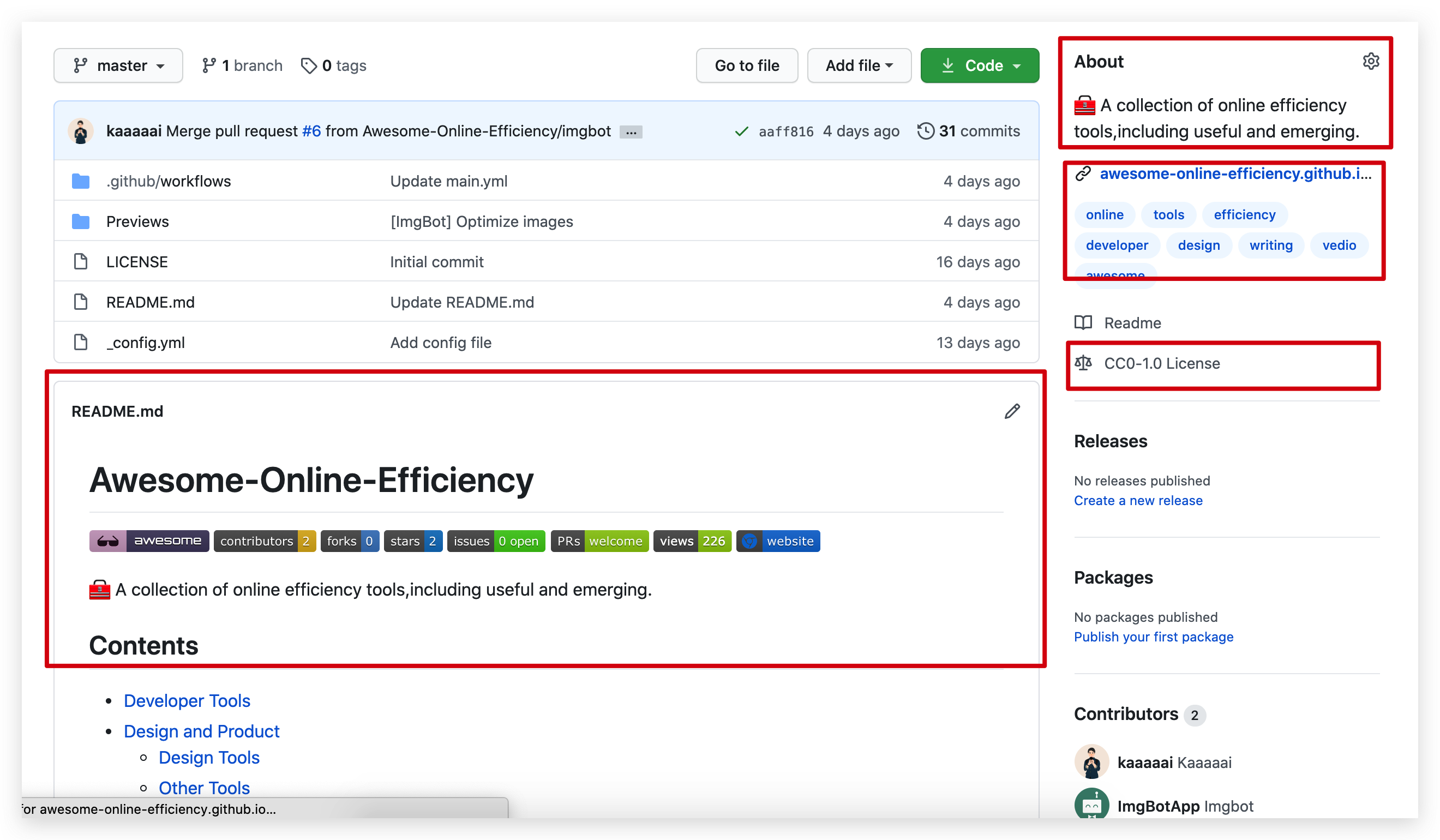Open the master branch dropdown
Viewport: 1440px width, 840px height.
(x=118, y=65)
